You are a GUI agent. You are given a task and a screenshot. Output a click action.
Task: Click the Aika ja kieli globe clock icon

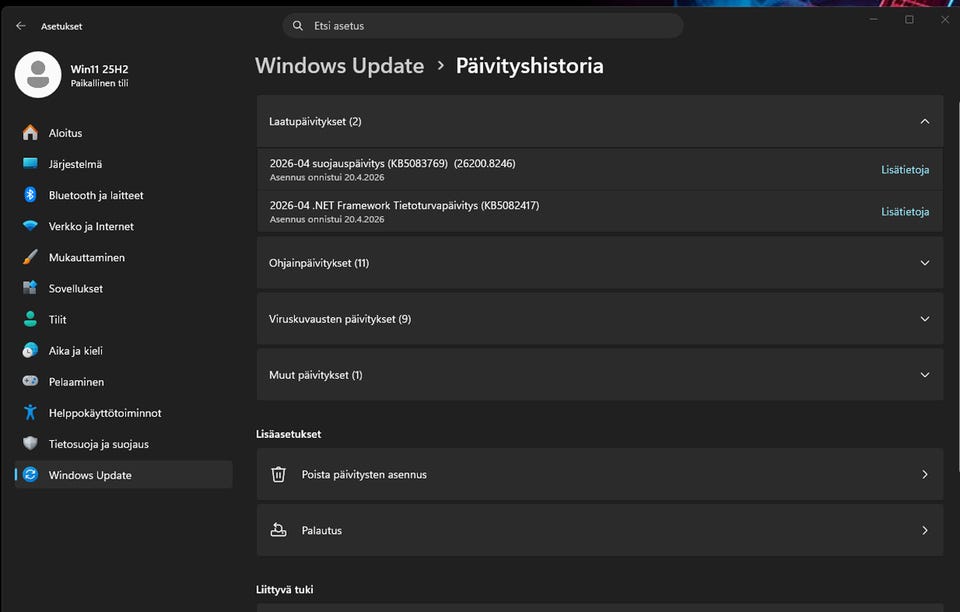coord(30,350)
